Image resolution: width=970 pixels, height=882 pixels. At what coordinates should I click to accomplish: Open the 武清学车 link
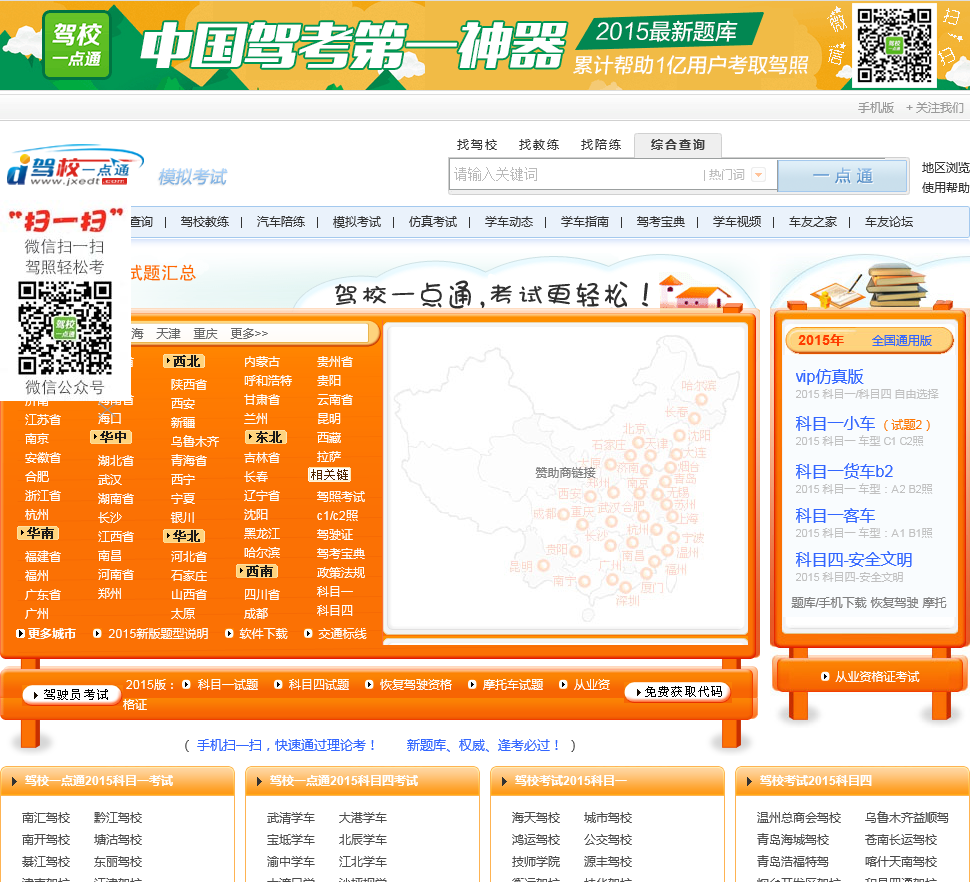tap(291, 818)
